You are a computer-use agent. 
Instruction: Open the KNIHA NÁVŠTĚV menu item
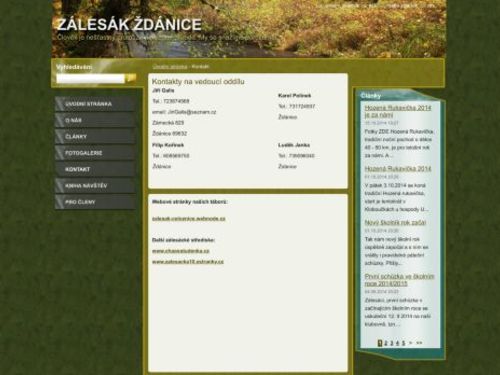tap(95, 185)
